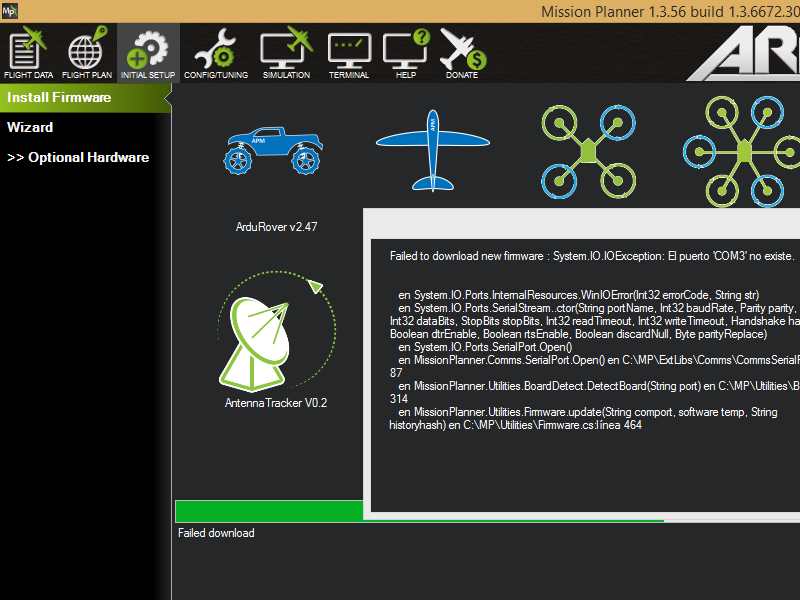
Task: Open the Flight Data screen
Action: (29, 53)
